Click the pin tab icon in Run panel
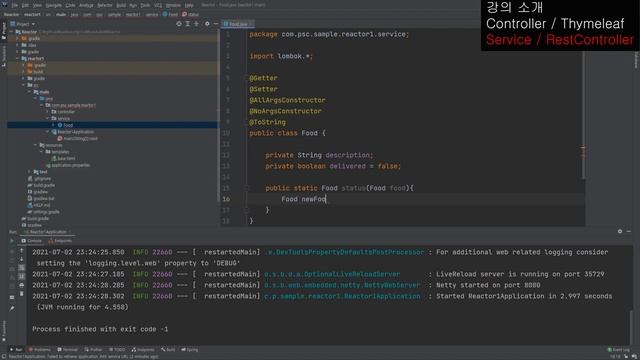The height and width of the screenshot is (360, 640). pos(12,308)
